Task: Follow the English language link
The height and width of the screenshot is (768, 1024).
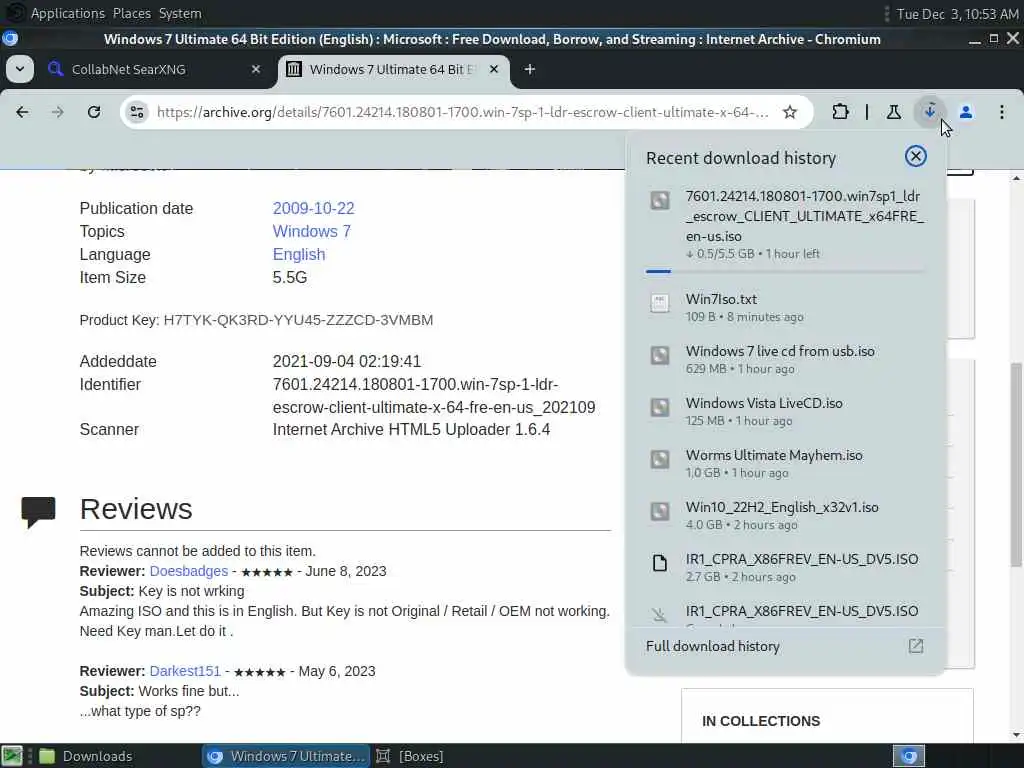Action: coord(298,254)
